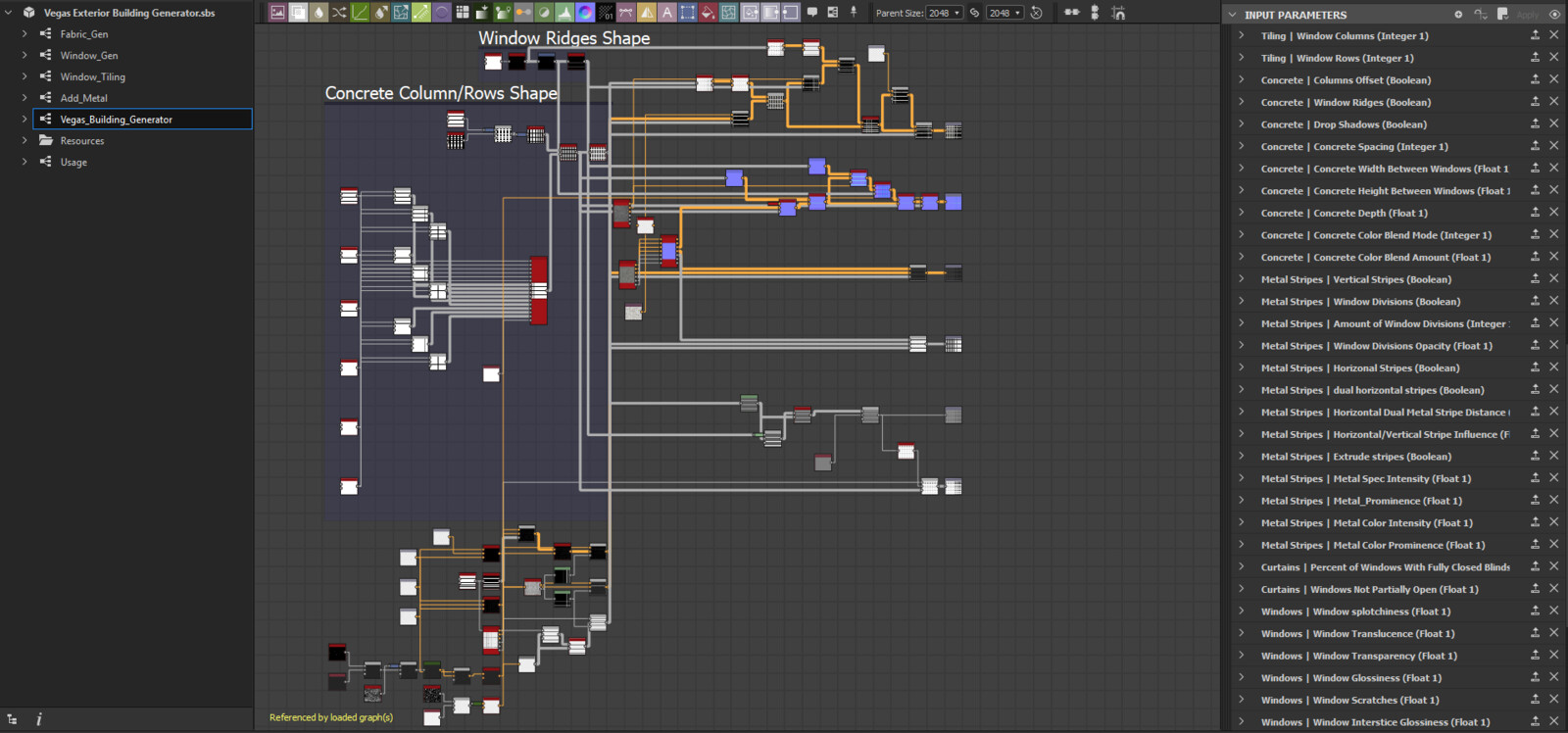Expand Fabric_Gen graph in explorer
1568x733 pixels.
(x=24, y=34)
